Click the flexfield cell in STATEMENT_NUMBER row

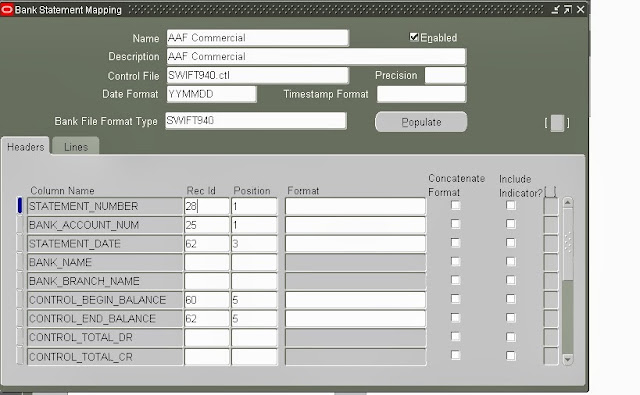coord(551,206)
